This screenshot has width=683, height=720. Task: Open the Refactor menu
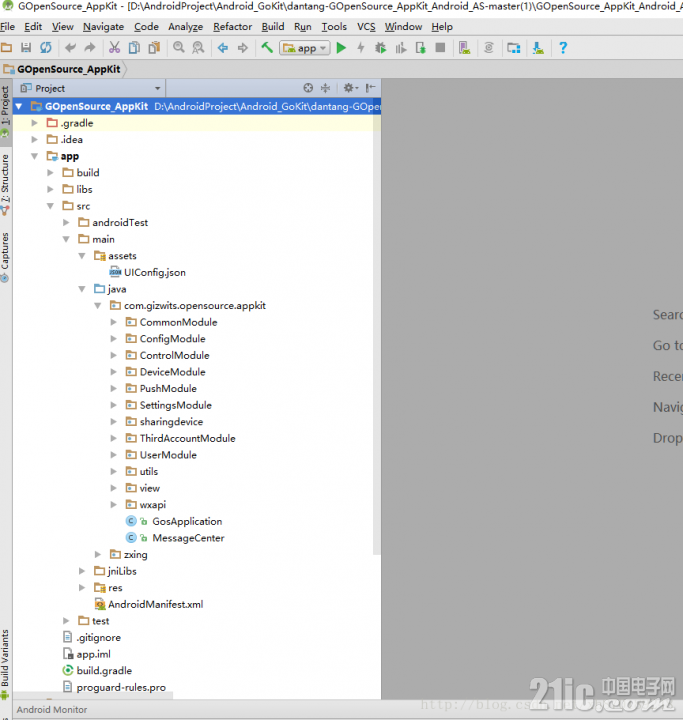(232, 27)
